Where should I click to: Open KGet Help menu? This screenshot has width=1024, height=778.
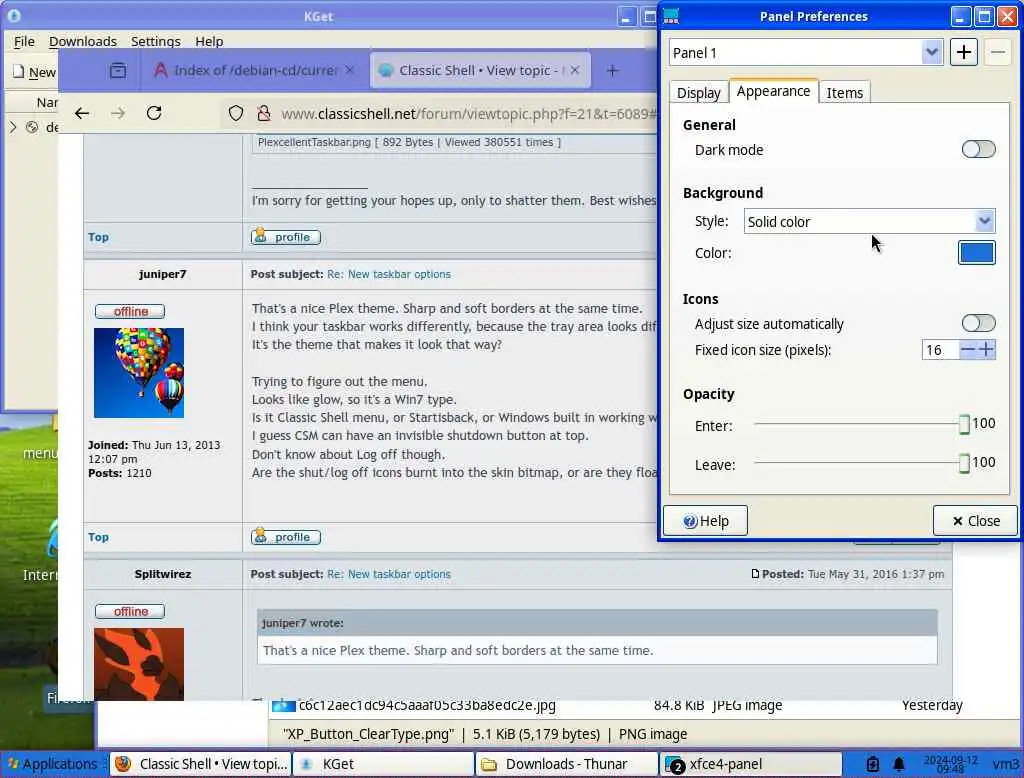pos(209,41)
